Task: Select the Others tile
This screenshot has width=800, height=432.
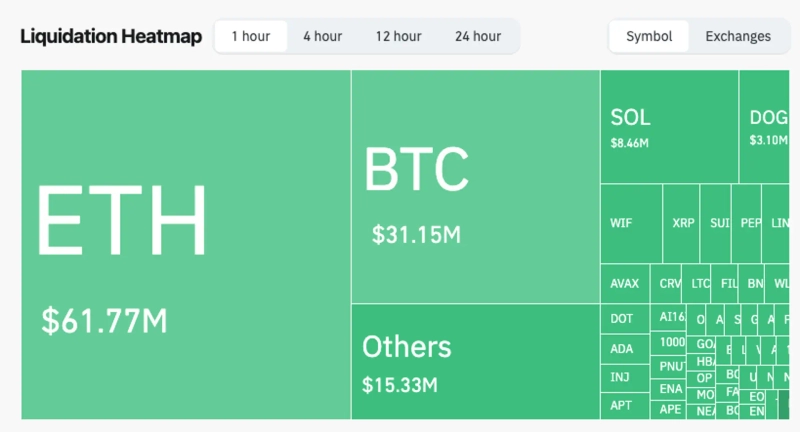Action: point(475,362)
